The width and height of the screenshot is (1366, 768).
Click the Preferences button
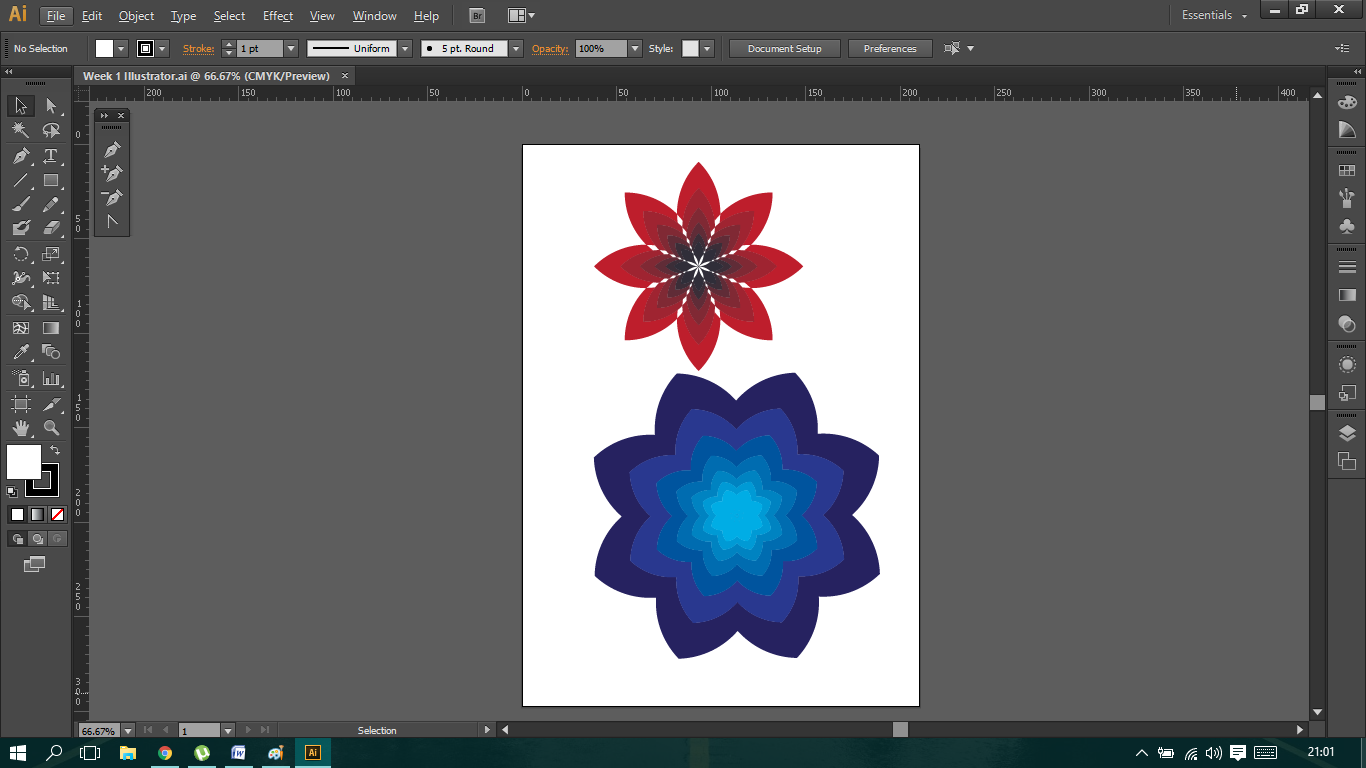coord(889,48)
